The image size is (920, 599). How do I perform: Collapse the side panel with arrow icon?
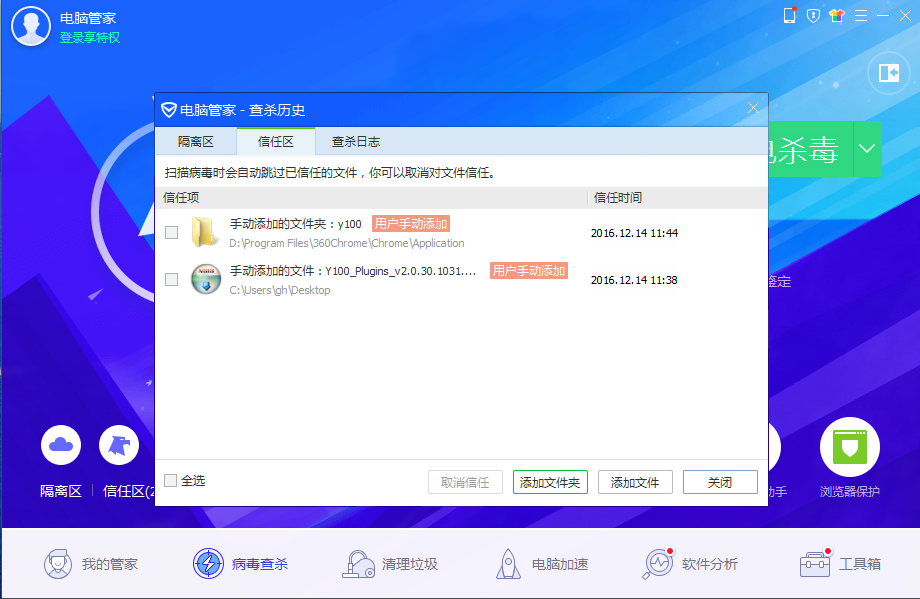(888, 72)
